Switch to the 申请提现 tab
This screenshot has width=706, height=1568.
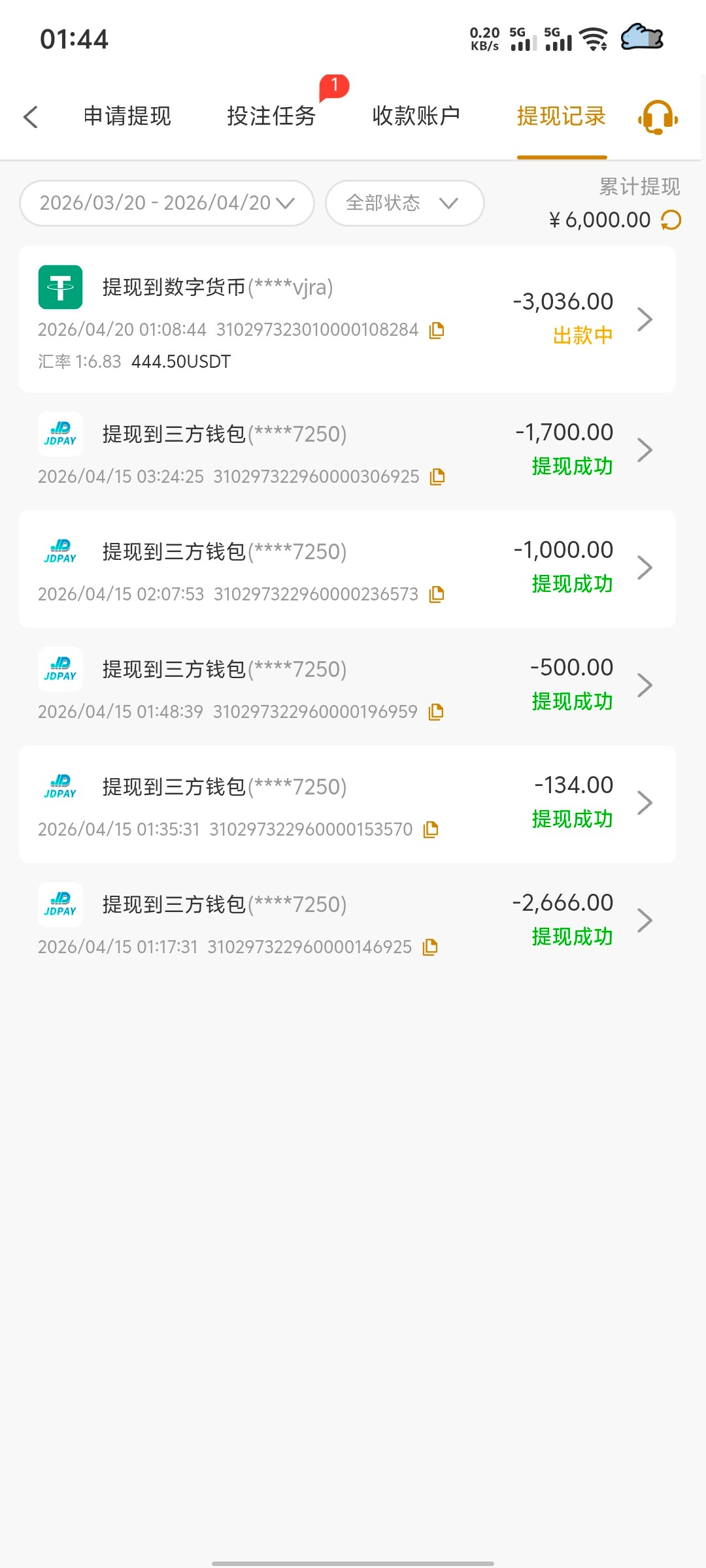tap(127, 116)
